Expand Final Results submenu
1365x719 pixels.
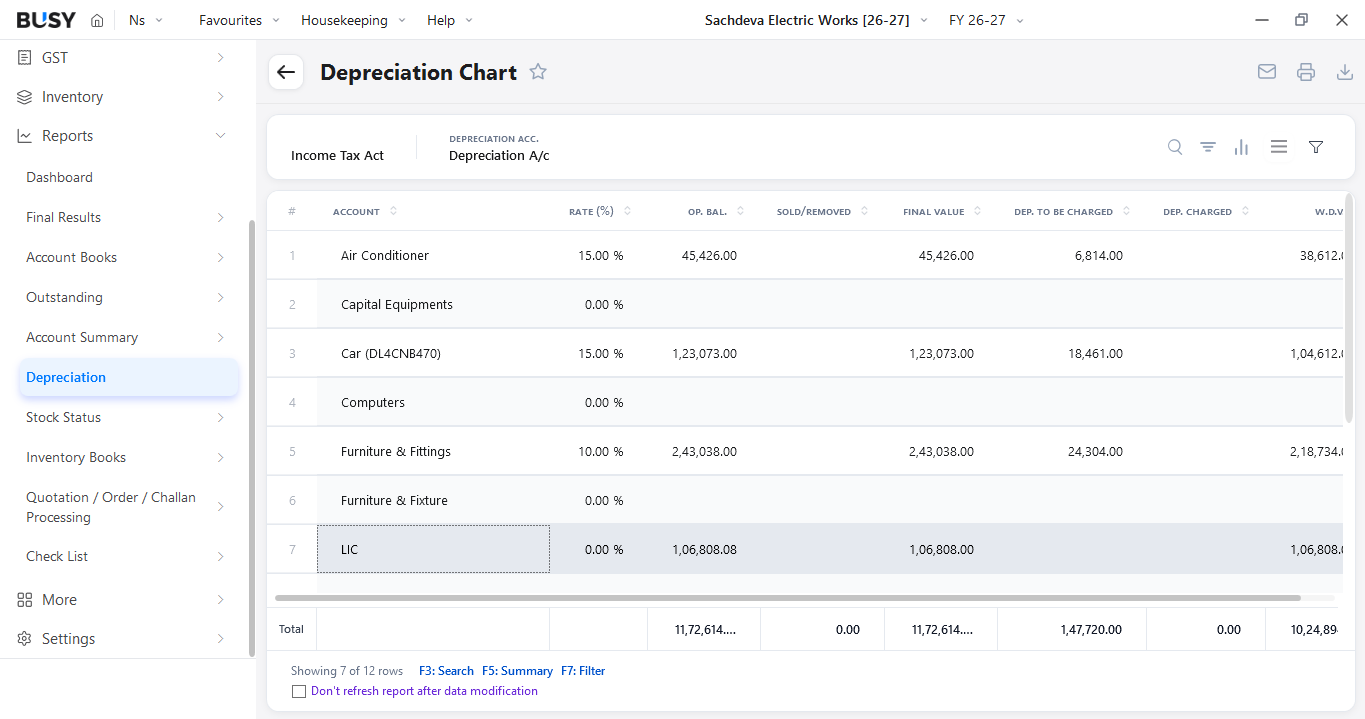point(220,217)
